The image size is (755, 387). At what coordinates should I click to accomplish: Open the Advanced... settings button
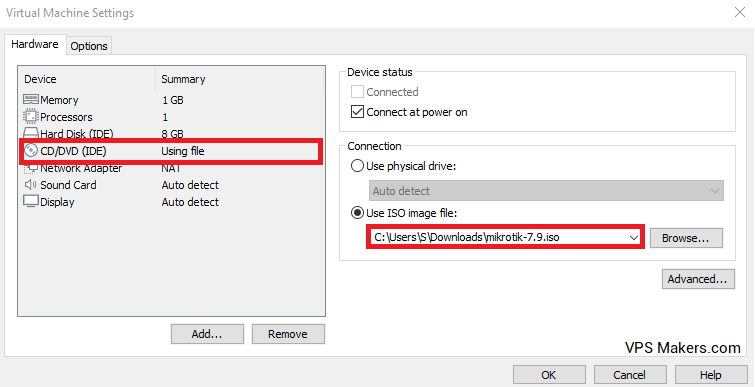point(698,279)
